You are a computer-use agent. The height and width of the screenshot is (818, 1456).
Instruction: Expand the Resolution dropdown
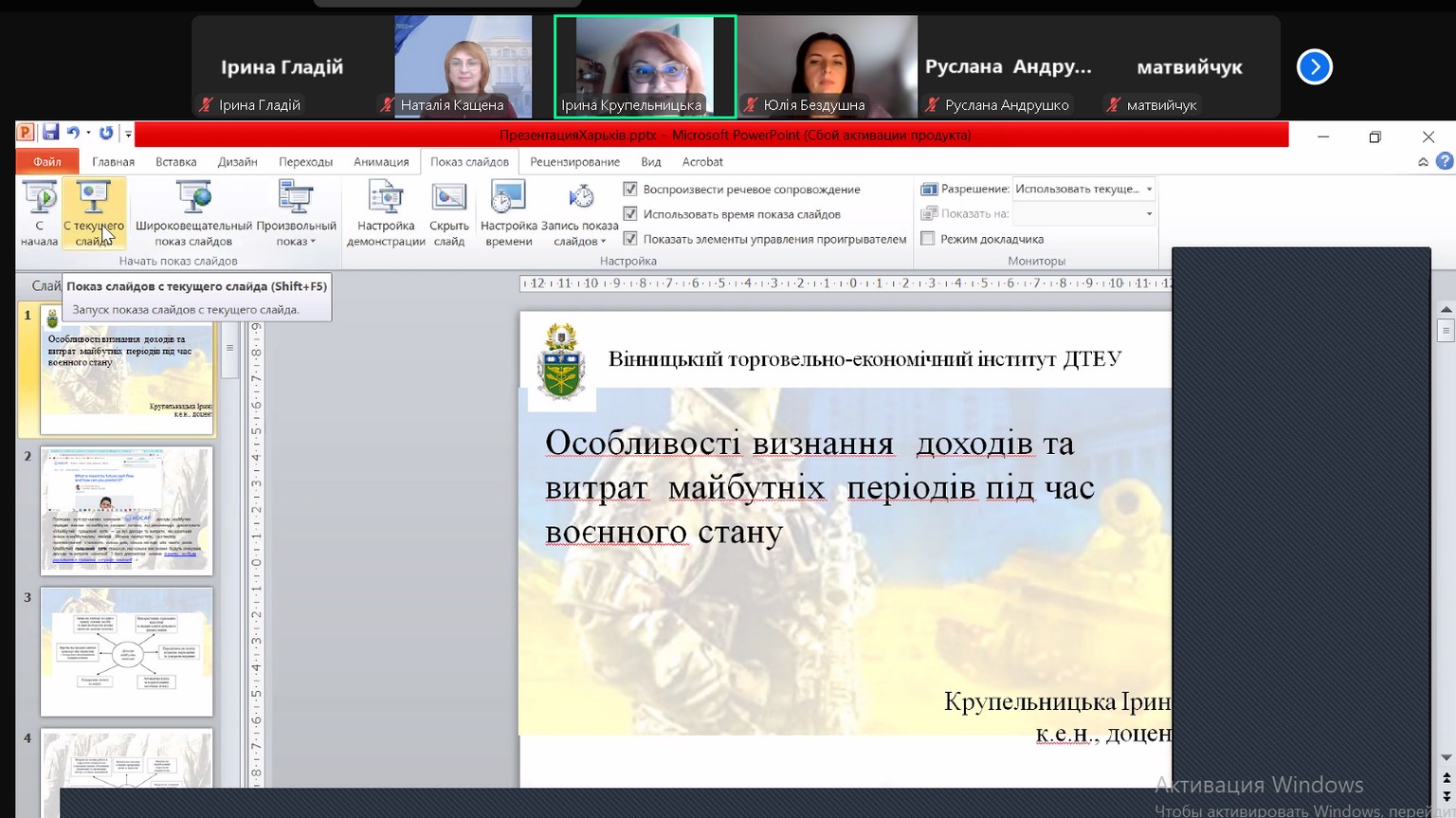coord(1149,189)
